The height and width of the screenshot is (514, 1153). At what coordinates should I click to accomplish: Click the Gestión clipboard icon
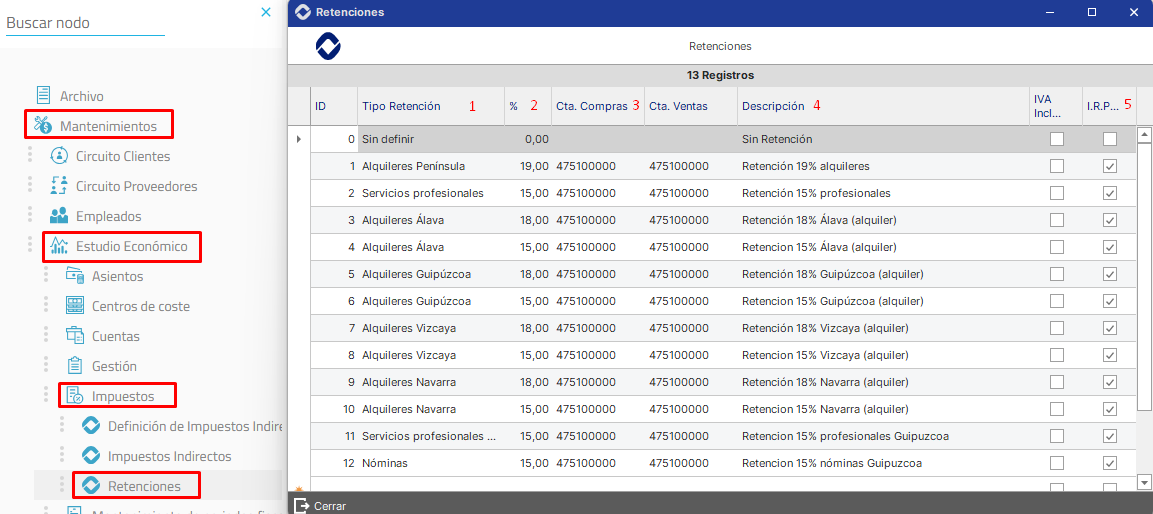pos(75,365)
